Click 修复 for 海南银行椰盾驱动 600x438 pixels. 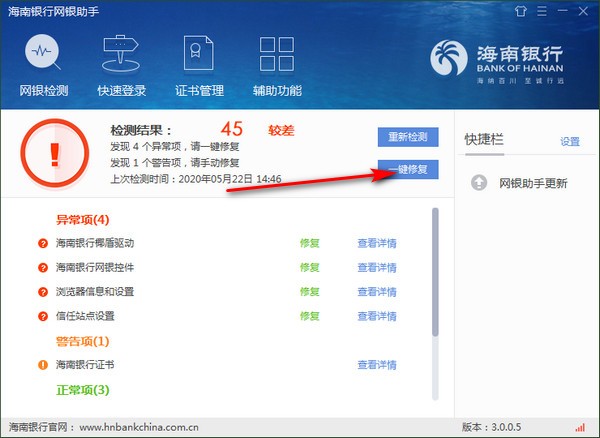point(310,243)
